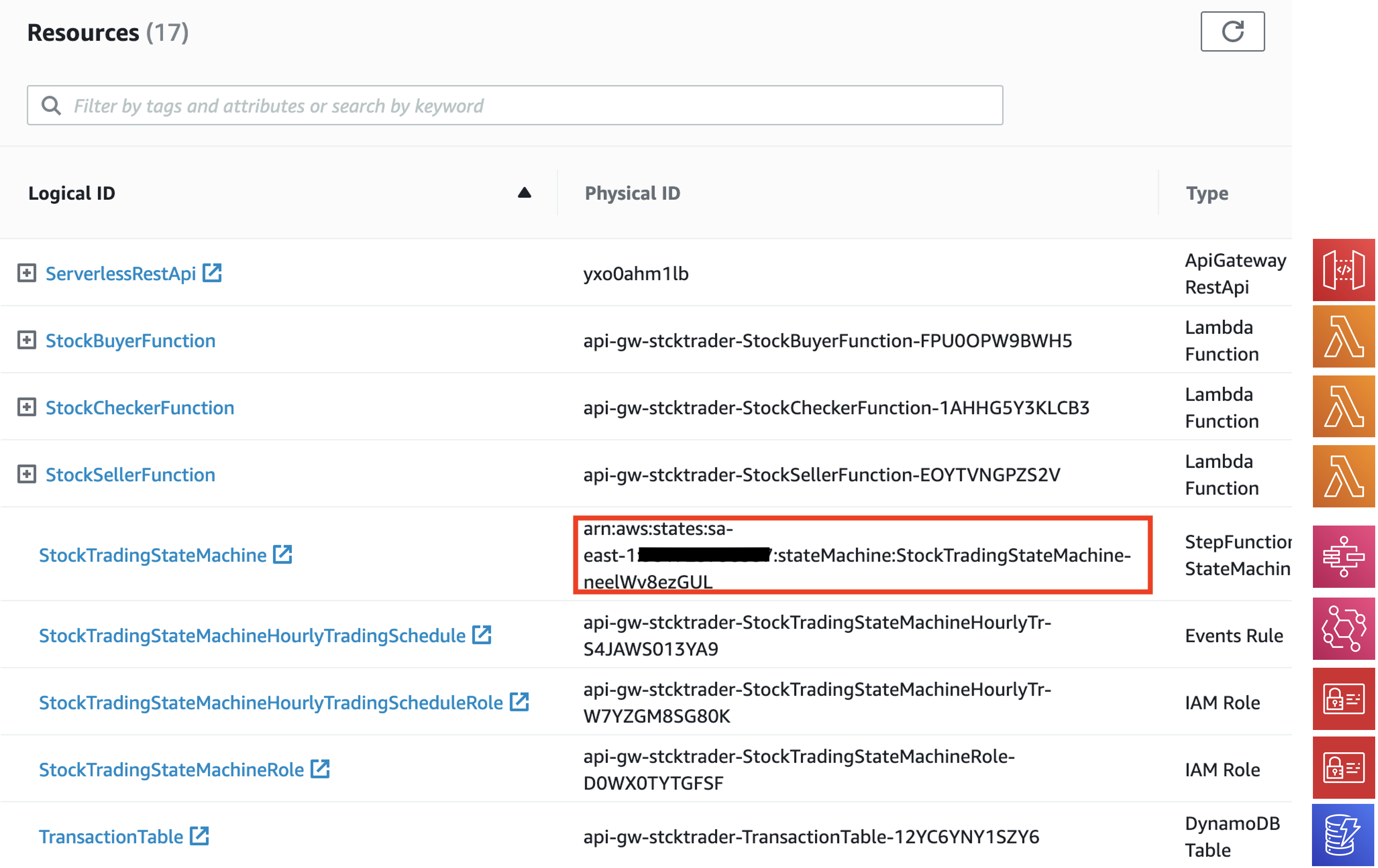Expand the StockSellerFunction resource row
The height and width of the screenshot is (868, 1378).
tap(26, 474)
